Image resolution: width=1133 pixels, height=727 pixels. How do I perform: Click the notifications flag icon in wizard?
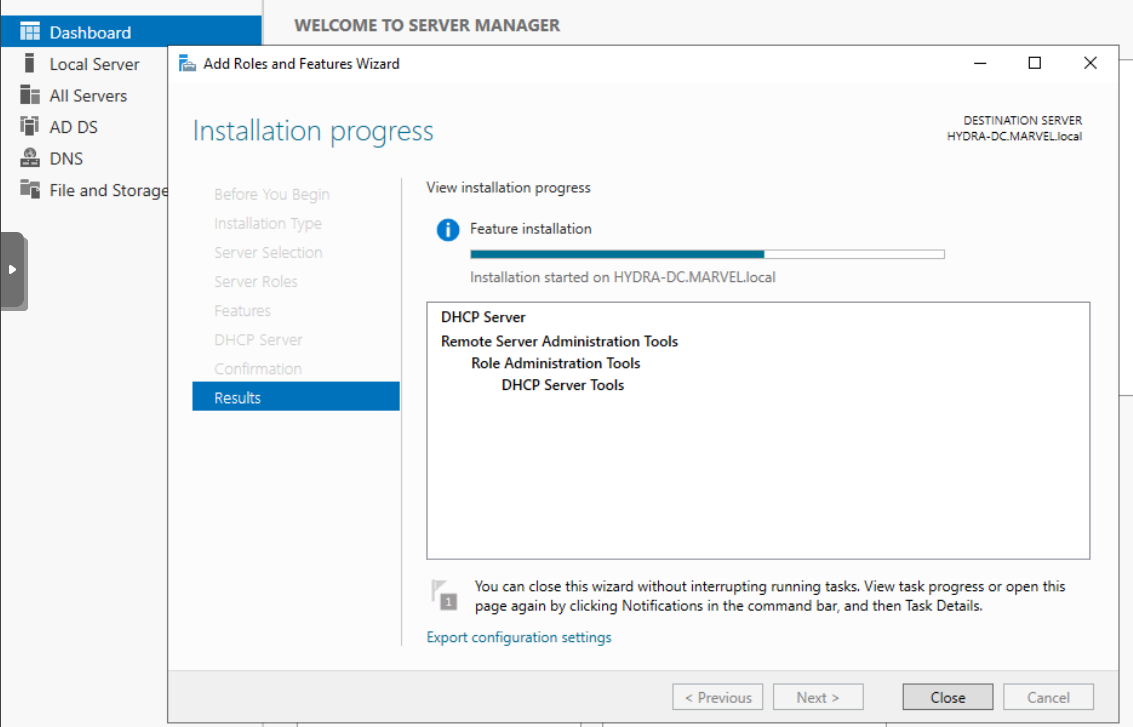[444, 593]
